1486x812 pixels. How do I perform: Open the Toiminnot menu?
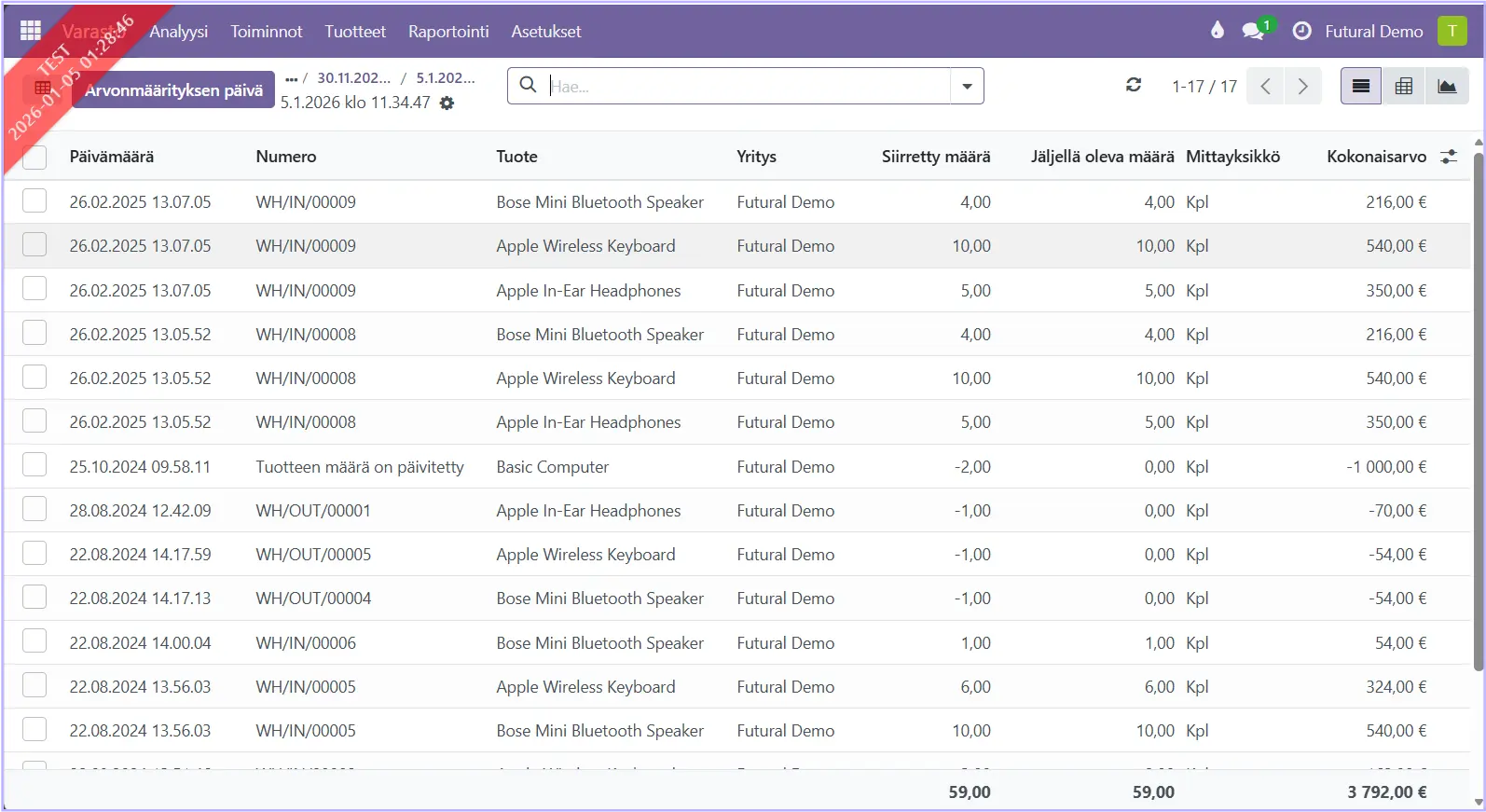click(267, 31)
